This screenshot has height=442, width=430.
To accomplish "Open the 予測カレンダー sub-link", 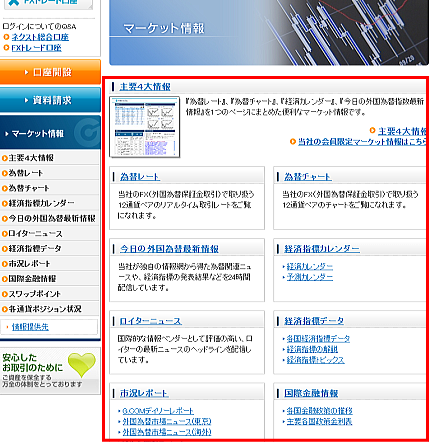I will point(310,277).
